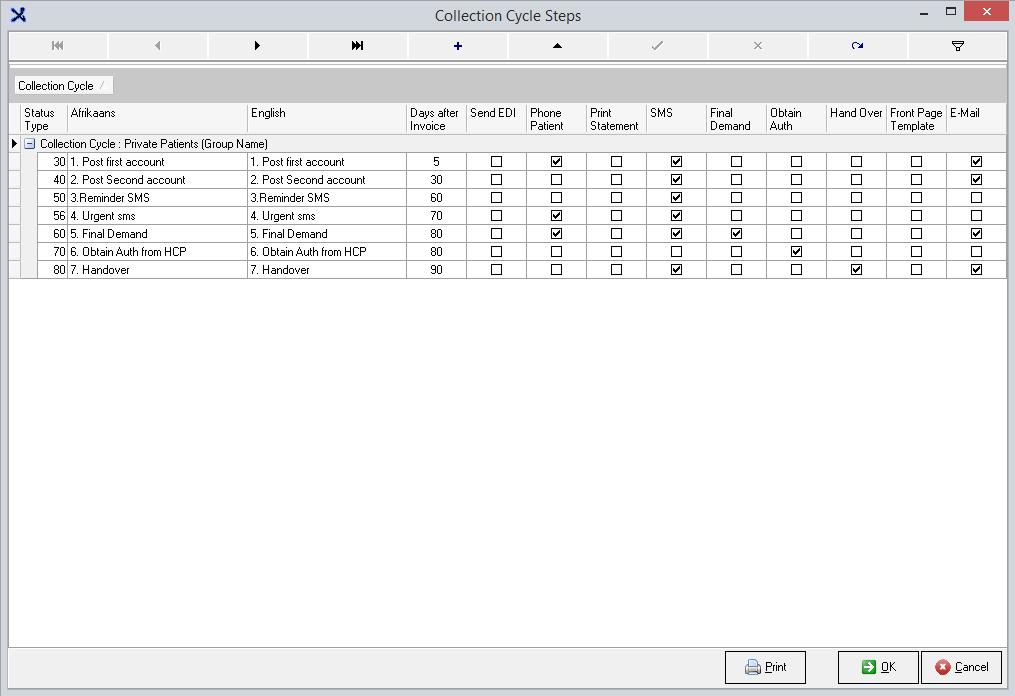Image resolution: width=1015 pixels, height=696 pixels.
Task: Open filter with funnel icon
Action: pos(958,46)
